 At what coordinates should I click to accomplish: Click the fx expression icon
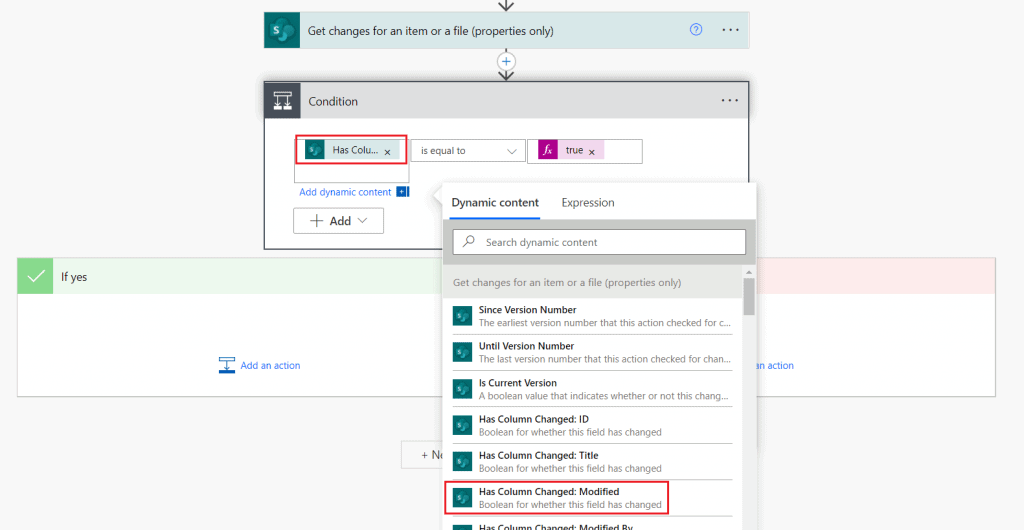pyautogui.click(x=548, y=150)
